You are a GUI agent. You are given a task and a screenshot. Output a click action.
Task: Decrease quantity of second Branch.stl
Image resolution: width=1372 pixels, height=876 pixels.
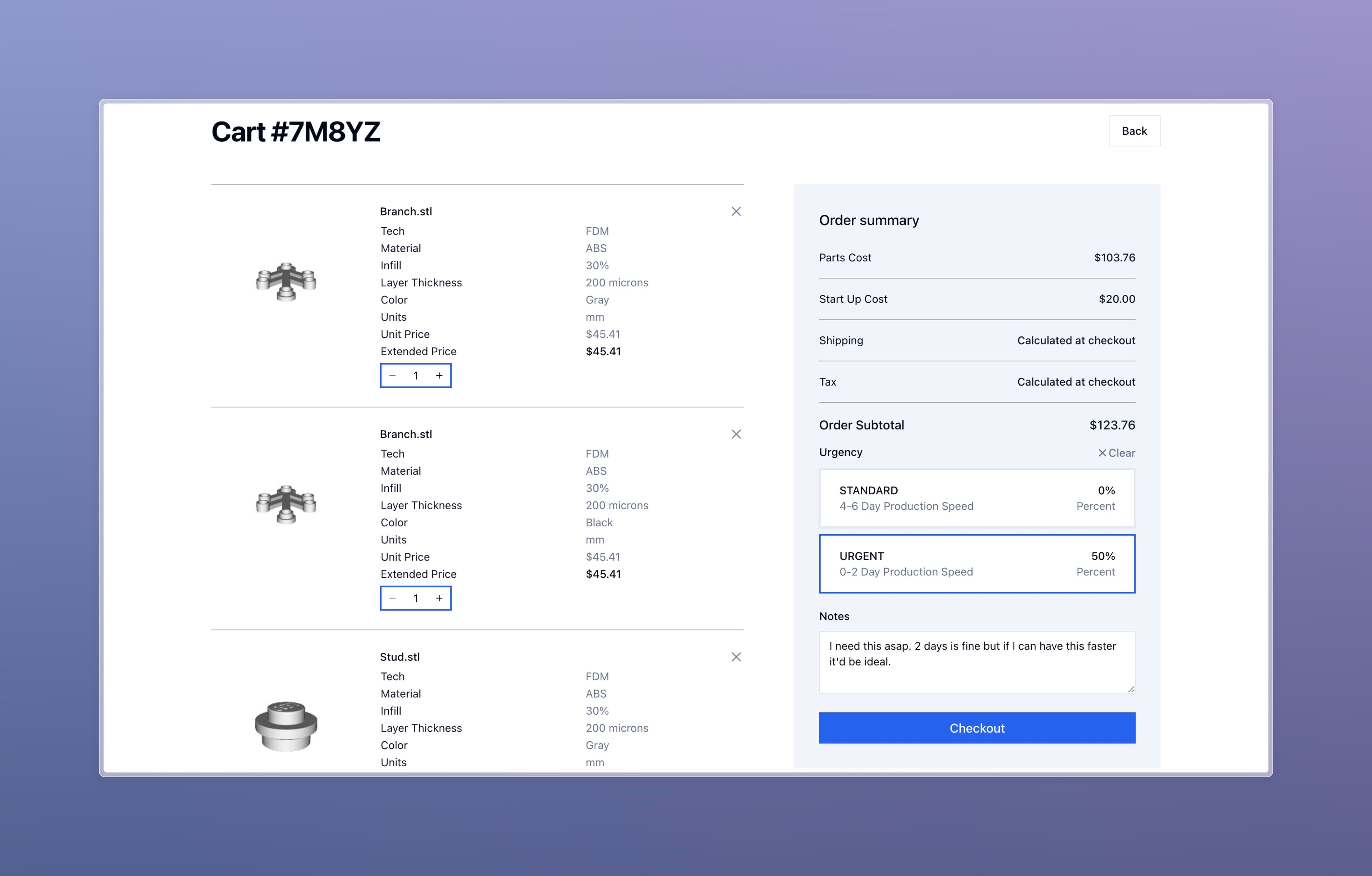point(392,598)
